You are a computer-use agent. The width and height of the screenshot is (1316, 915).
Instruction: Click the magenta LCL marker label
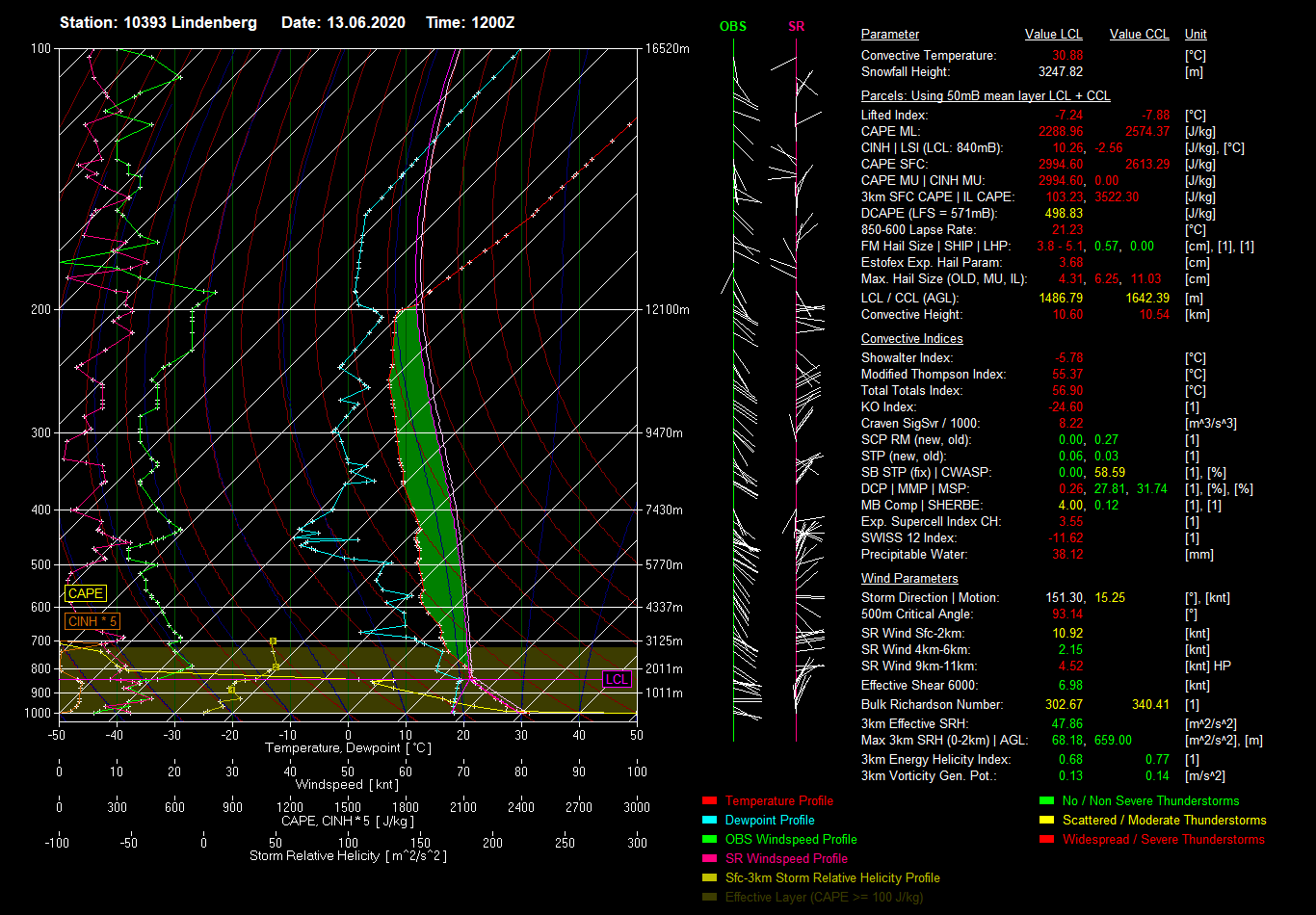pos(617,679)
